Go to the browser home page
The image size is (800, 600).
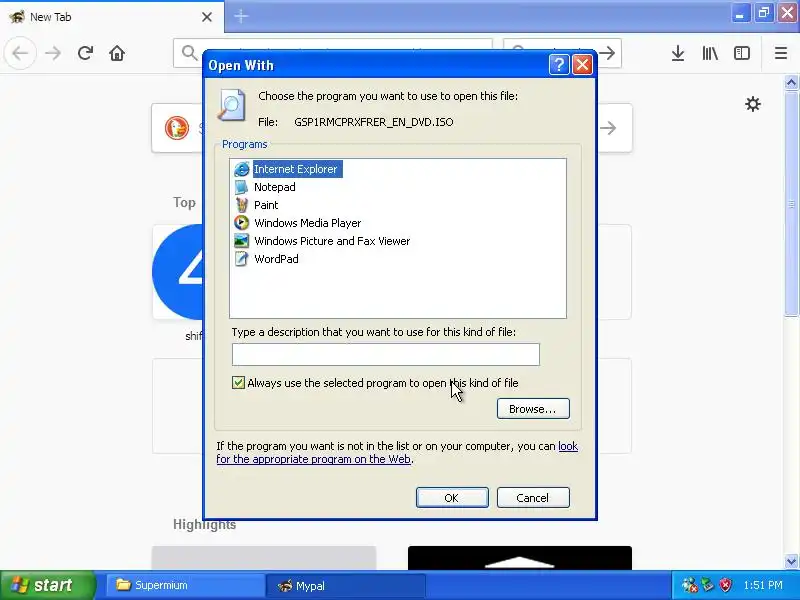tap(117, 53)
